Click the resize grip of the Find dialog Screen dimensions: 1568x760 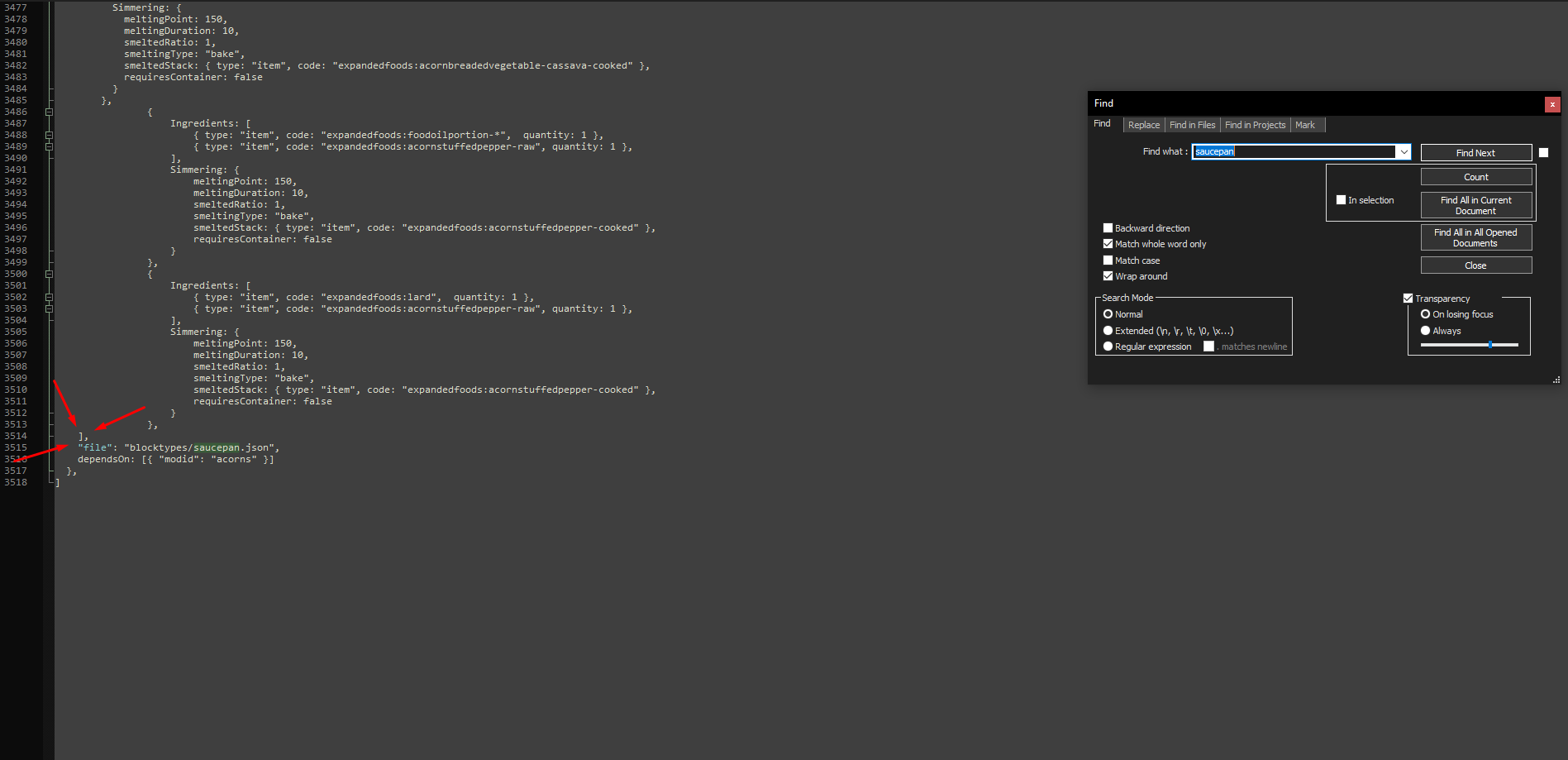(1556, 380)
